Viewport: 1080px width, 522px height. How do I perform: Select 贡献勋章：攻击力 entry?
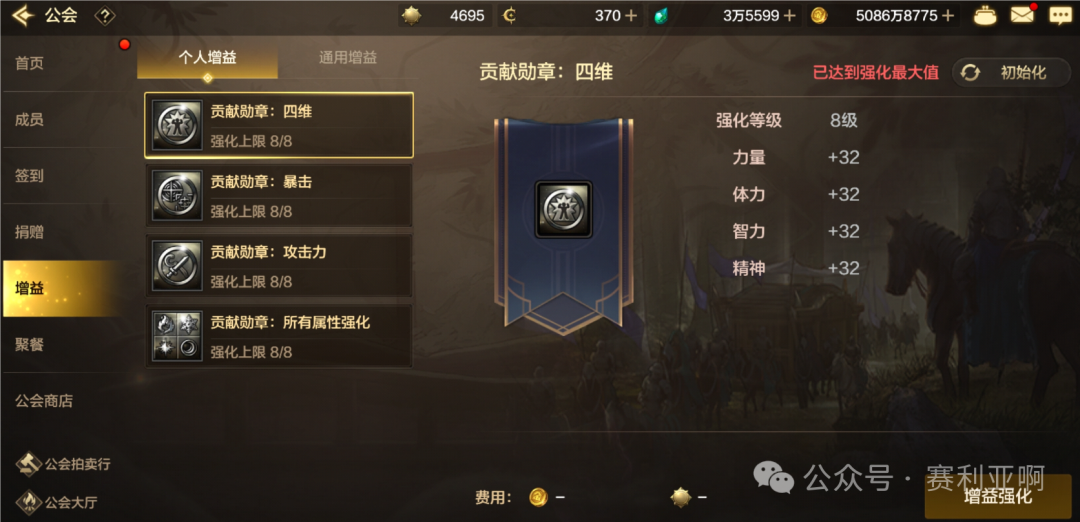(x=279, y=266)
